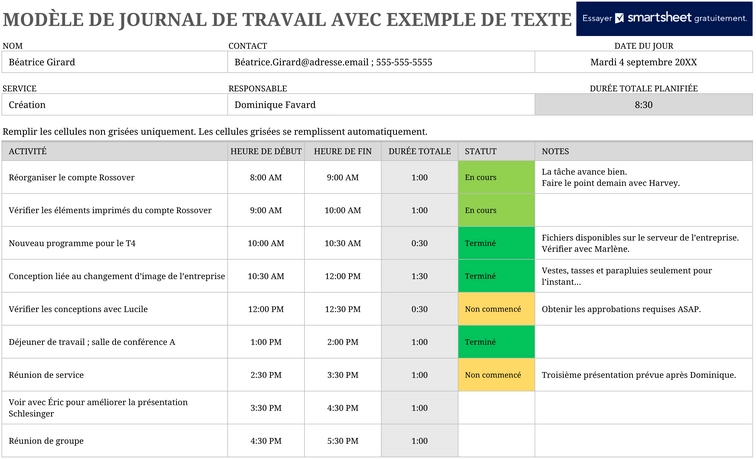Click the Terminé status for Déjeuner de travail row
The width and height of the screenshot is (756, 459).
496,342
